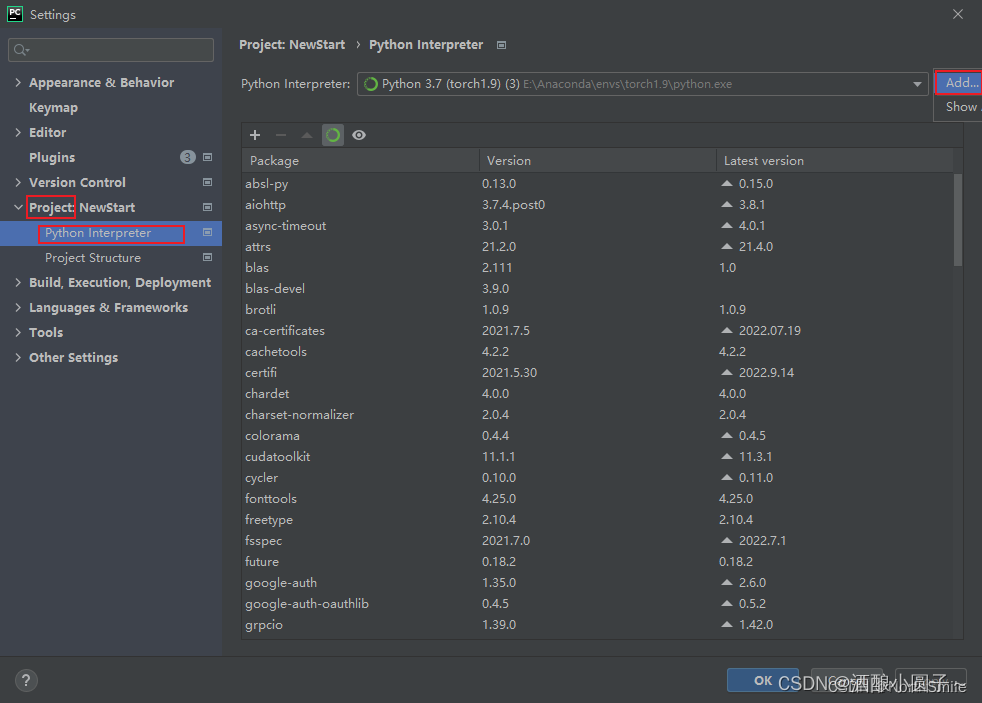Click the Plugins update count badge
The width and height of the screenshot is (982, 703).
click(187, 157)
